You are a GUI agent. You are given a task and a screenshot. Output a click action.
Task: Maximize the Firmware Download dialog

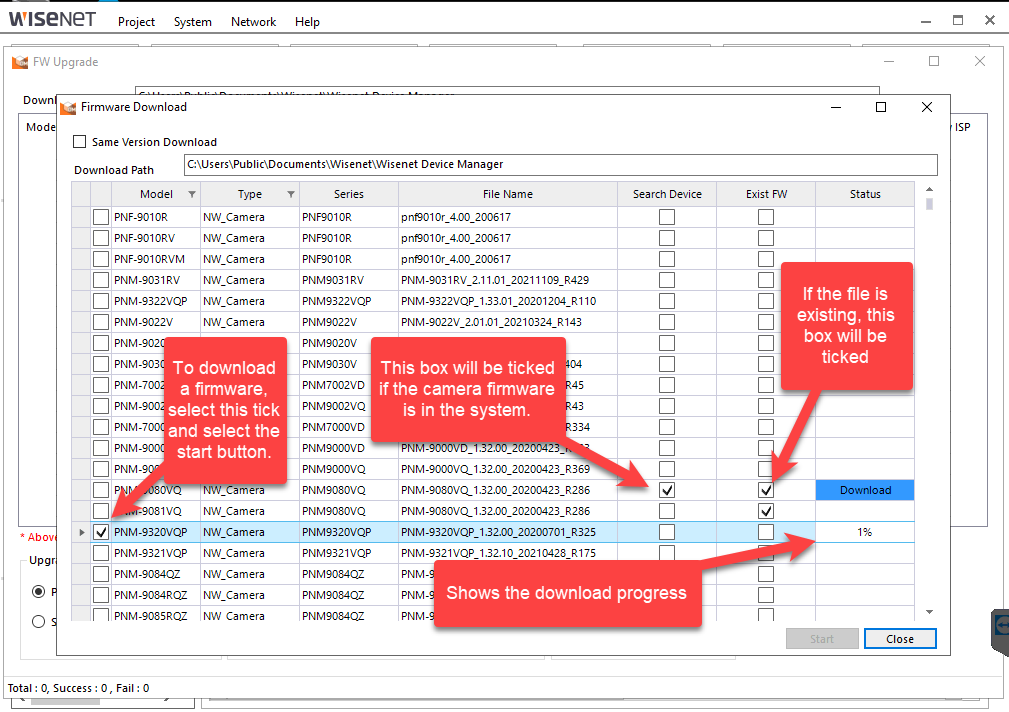tap(881, 107)
